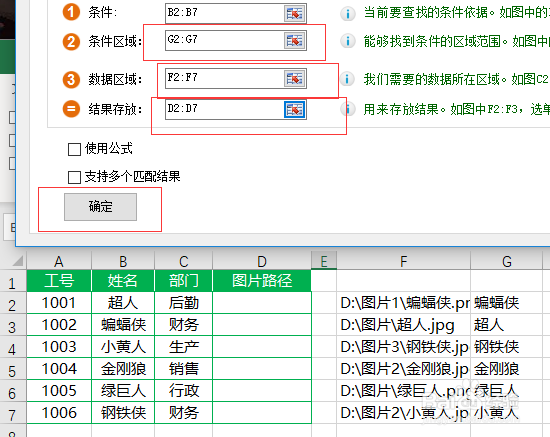Enable 支持多个匹配结果 checkbox

[x=74, y=177]
